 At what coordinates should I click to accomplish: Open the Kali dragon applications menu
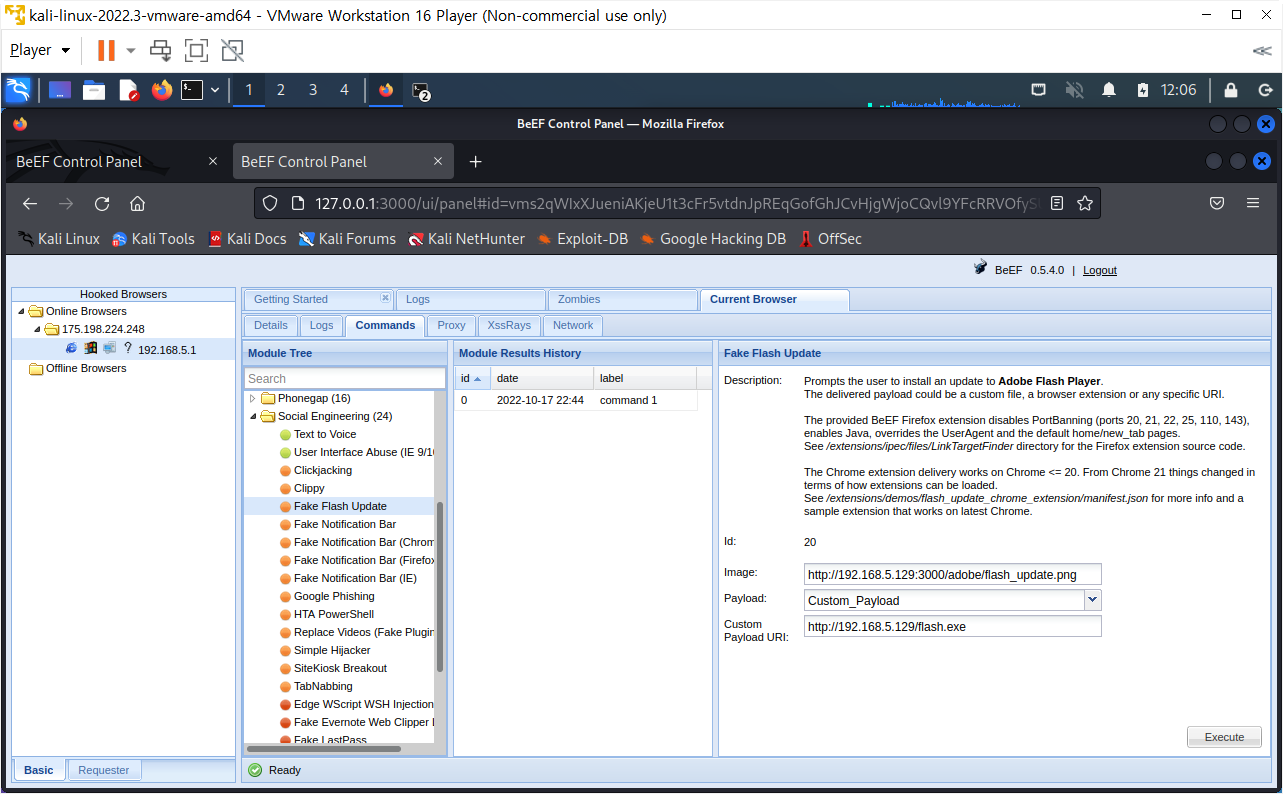tap(18, 90)
